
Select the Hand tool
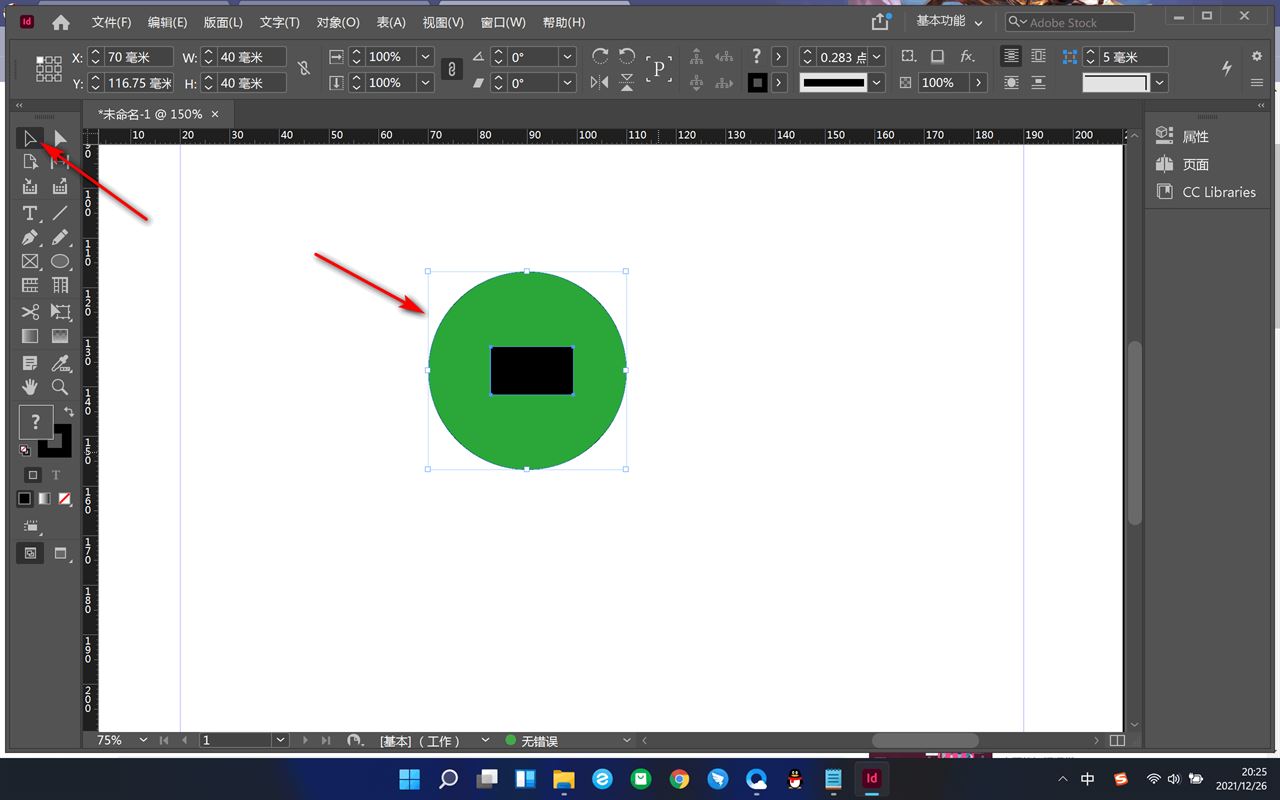pos(30,387)
